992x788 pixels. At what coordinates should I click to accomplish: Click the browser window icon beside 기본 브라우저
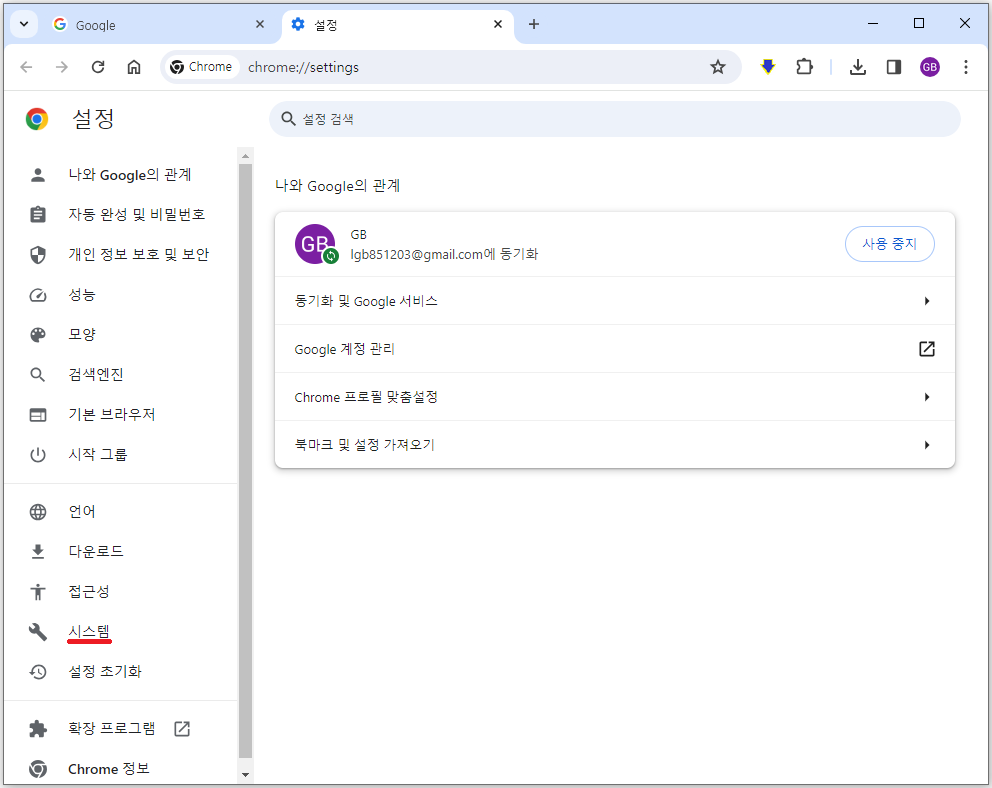click(x=38, y=415)
